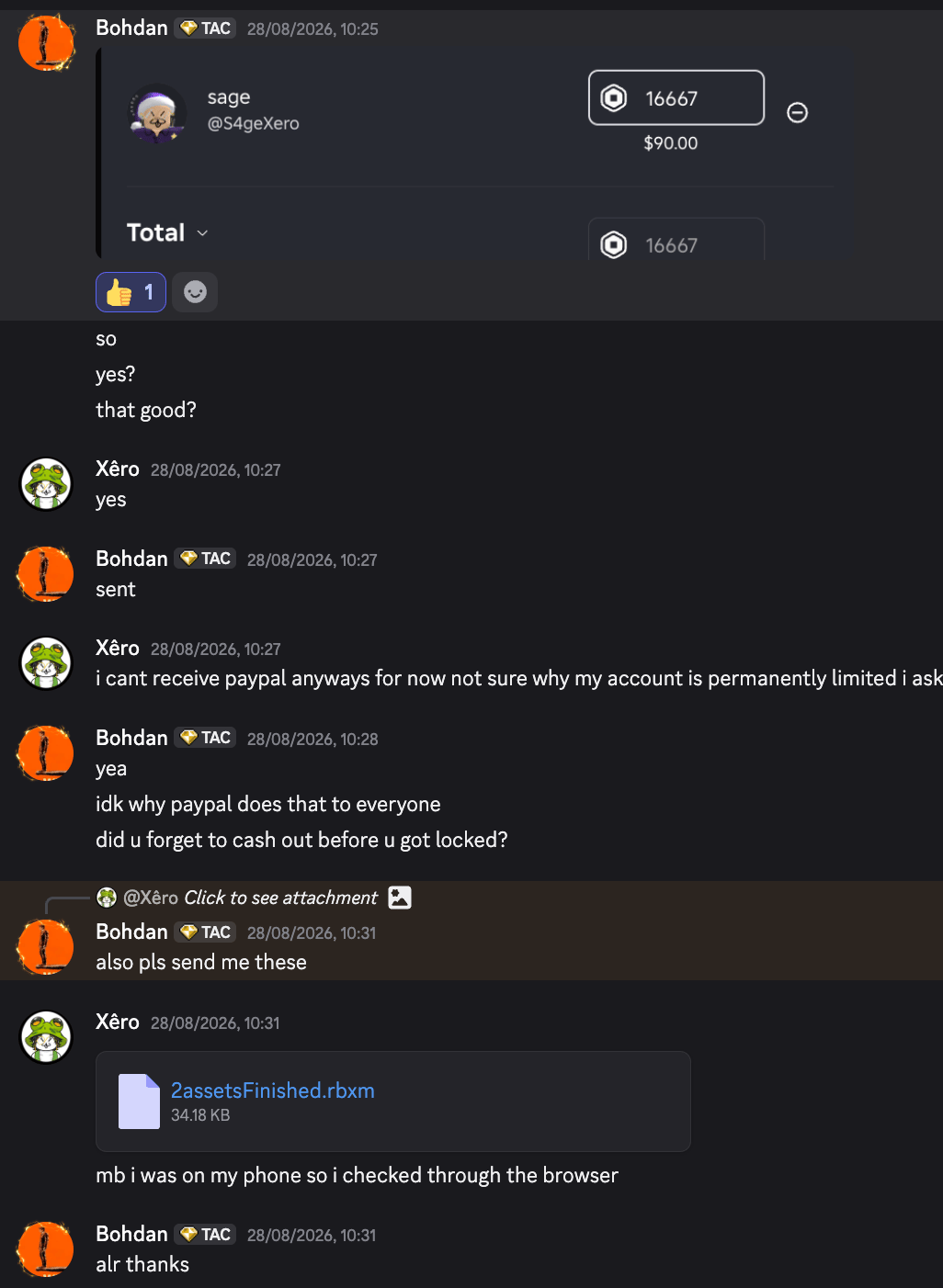Click to see attachment reply preview
This screenshot has height=1288, width=943.
click(x=281, y=898)
